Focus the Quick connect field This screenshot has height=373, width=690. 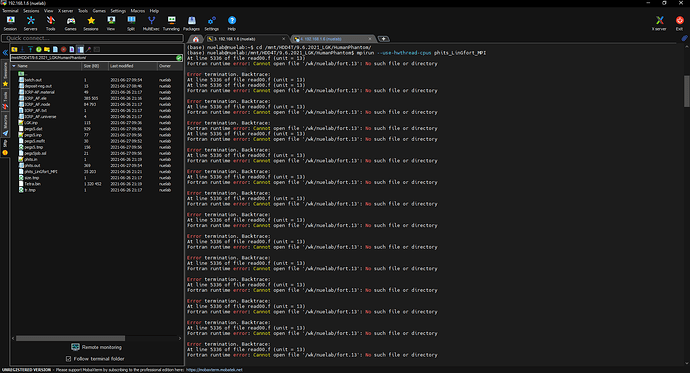coord(92,38)
